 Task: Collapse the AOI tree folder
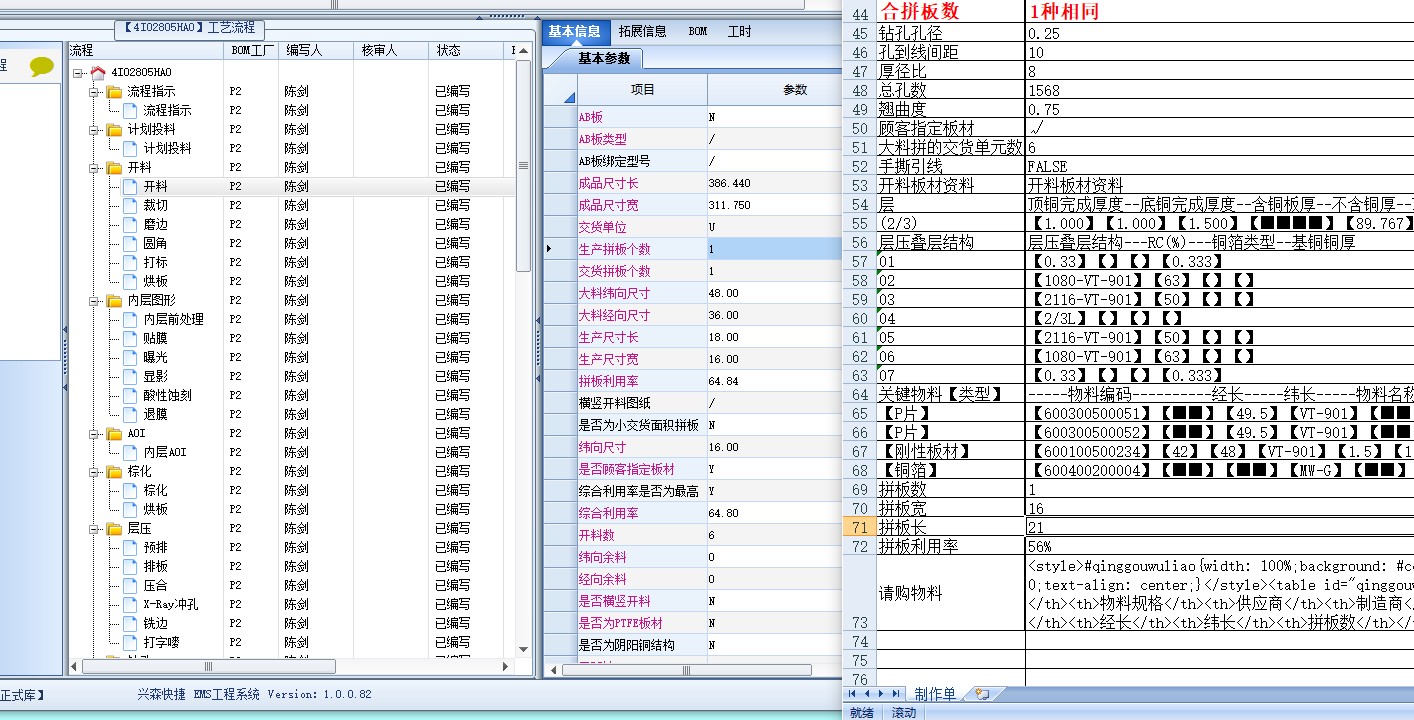(94, 433)
